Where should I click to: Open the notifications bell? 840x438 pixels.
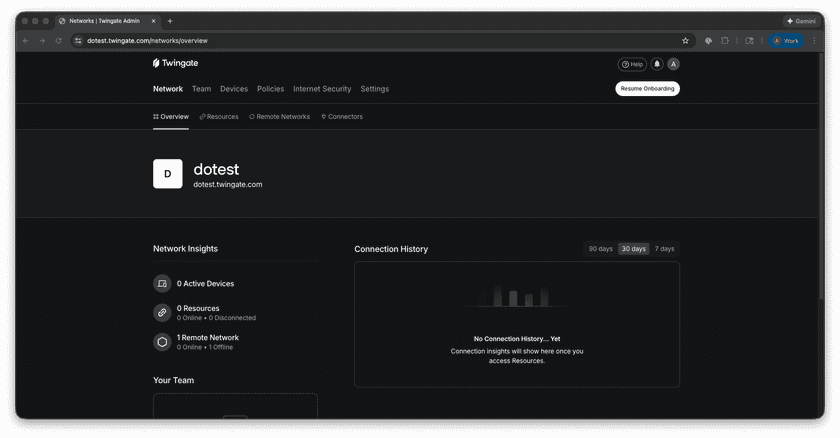[657, 64]
